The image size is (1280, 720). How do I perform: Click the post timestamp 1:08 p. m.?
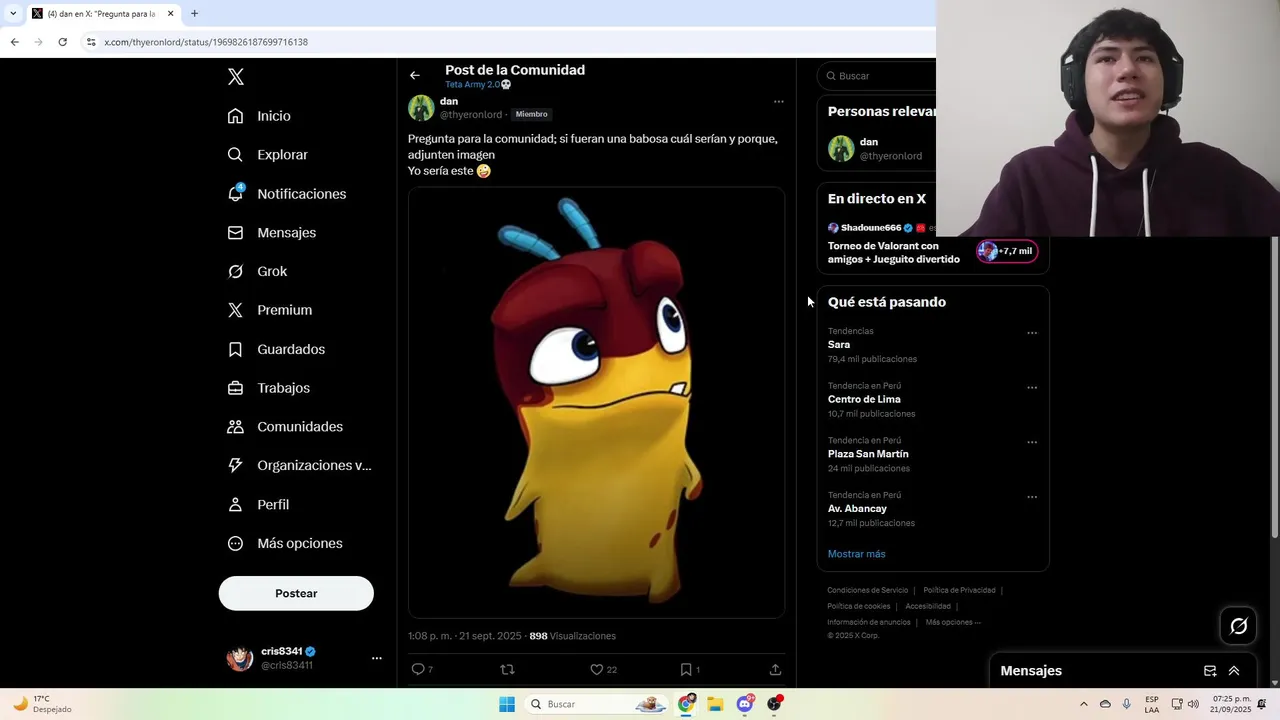point(430,636)
